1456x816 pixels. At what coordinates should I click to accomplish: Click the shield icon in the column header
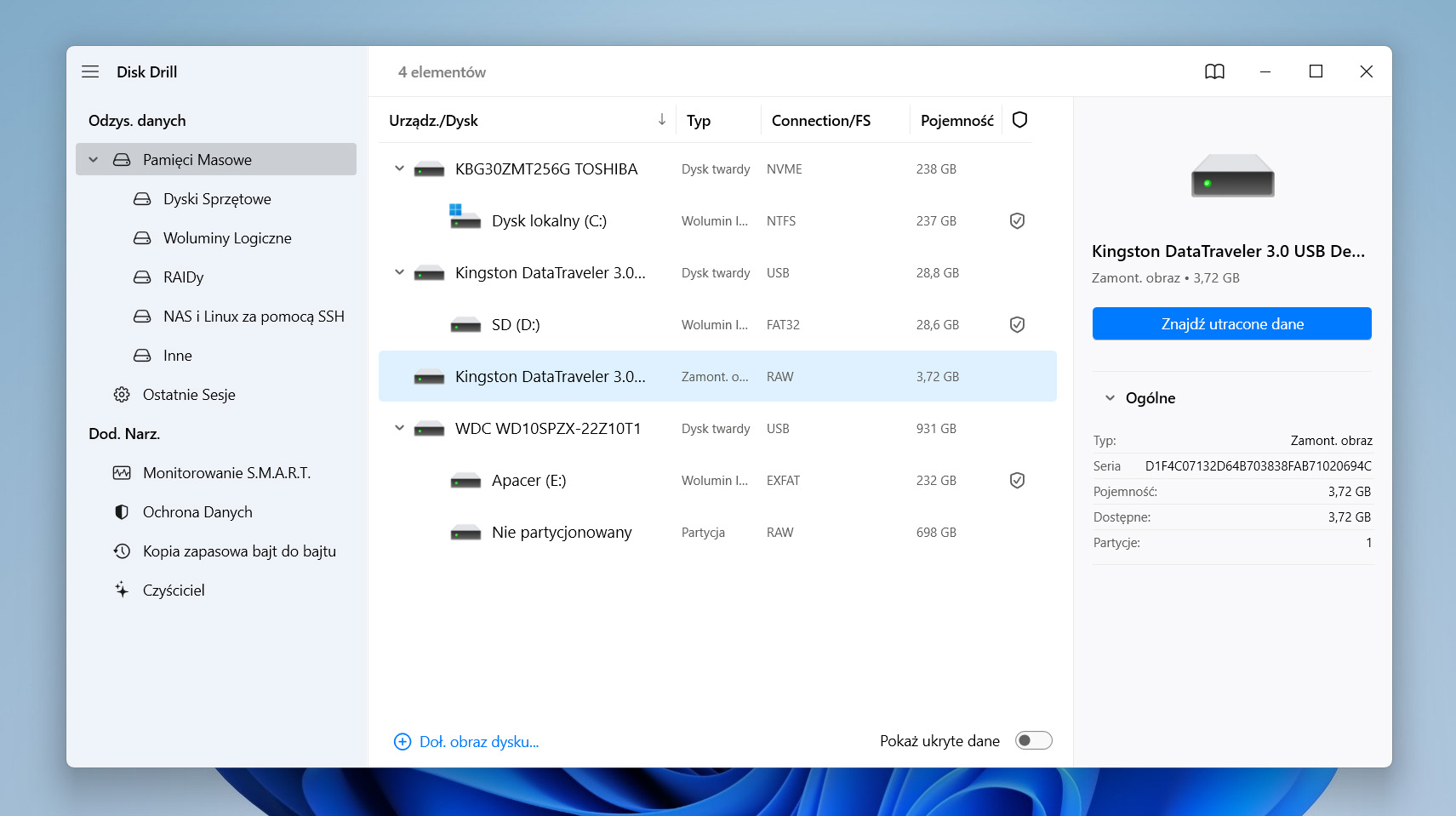click(x=1019, y=120)
